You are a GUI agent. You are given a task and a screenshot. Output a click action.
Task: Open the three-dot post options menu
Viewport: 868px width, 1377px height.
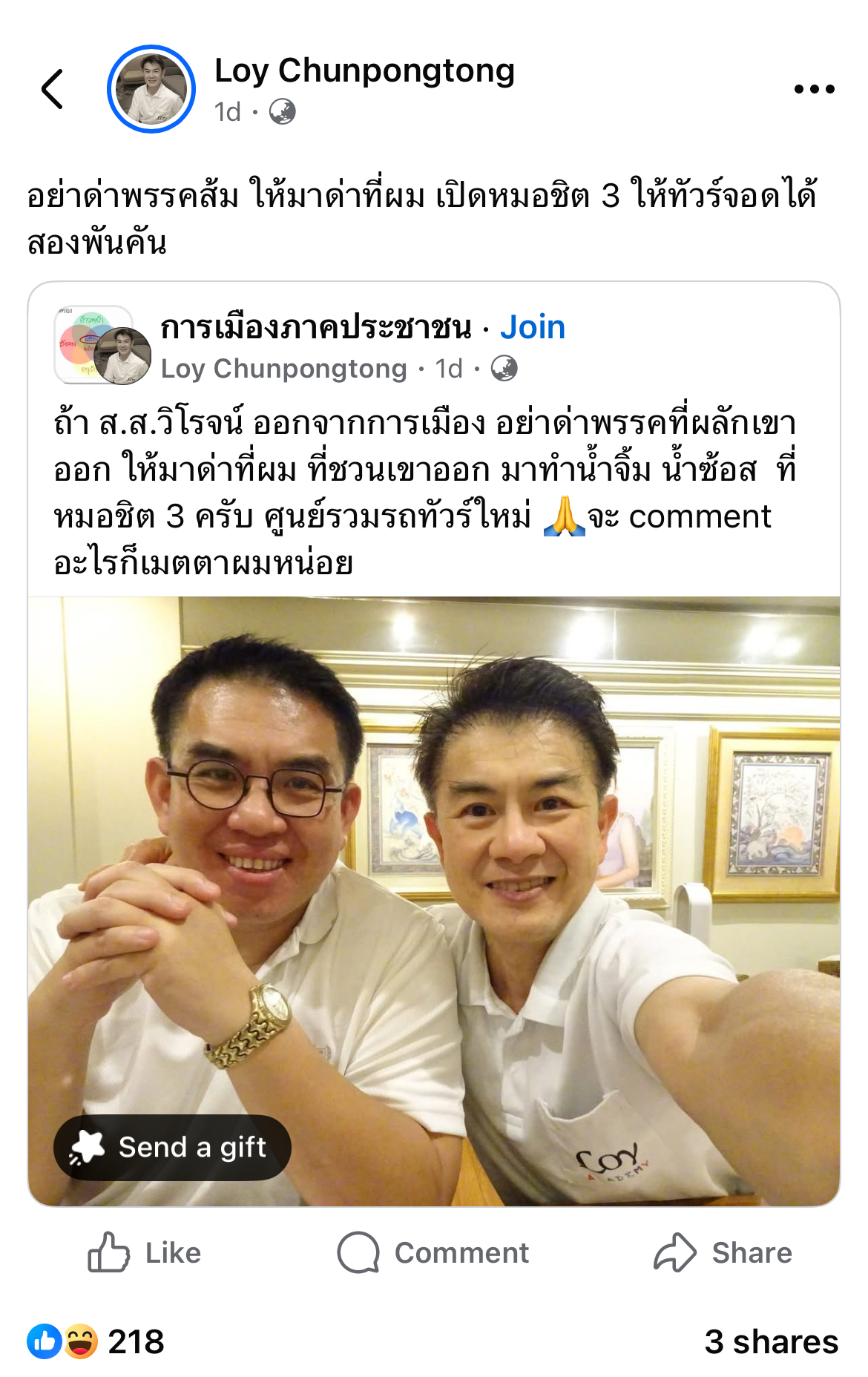point(814,89)
